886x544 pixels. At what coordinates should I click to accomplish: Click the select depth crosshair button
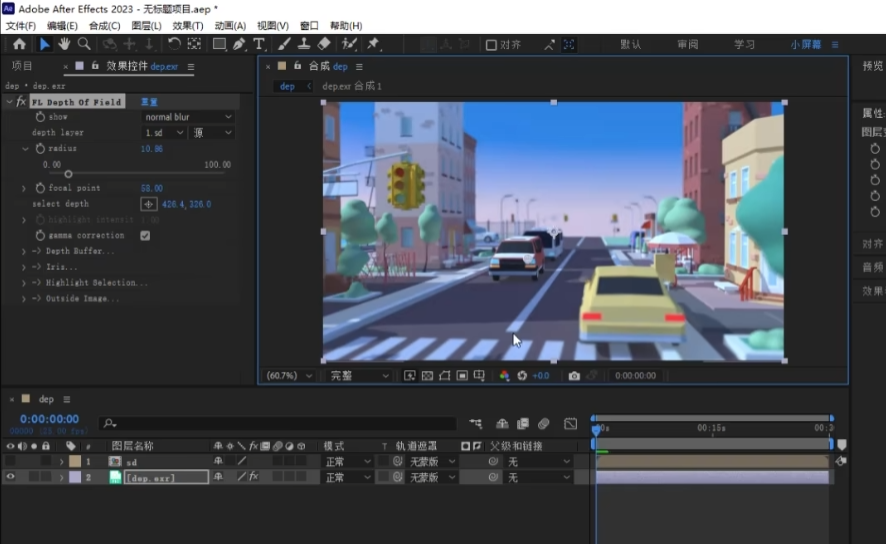[x=148, y=204]
